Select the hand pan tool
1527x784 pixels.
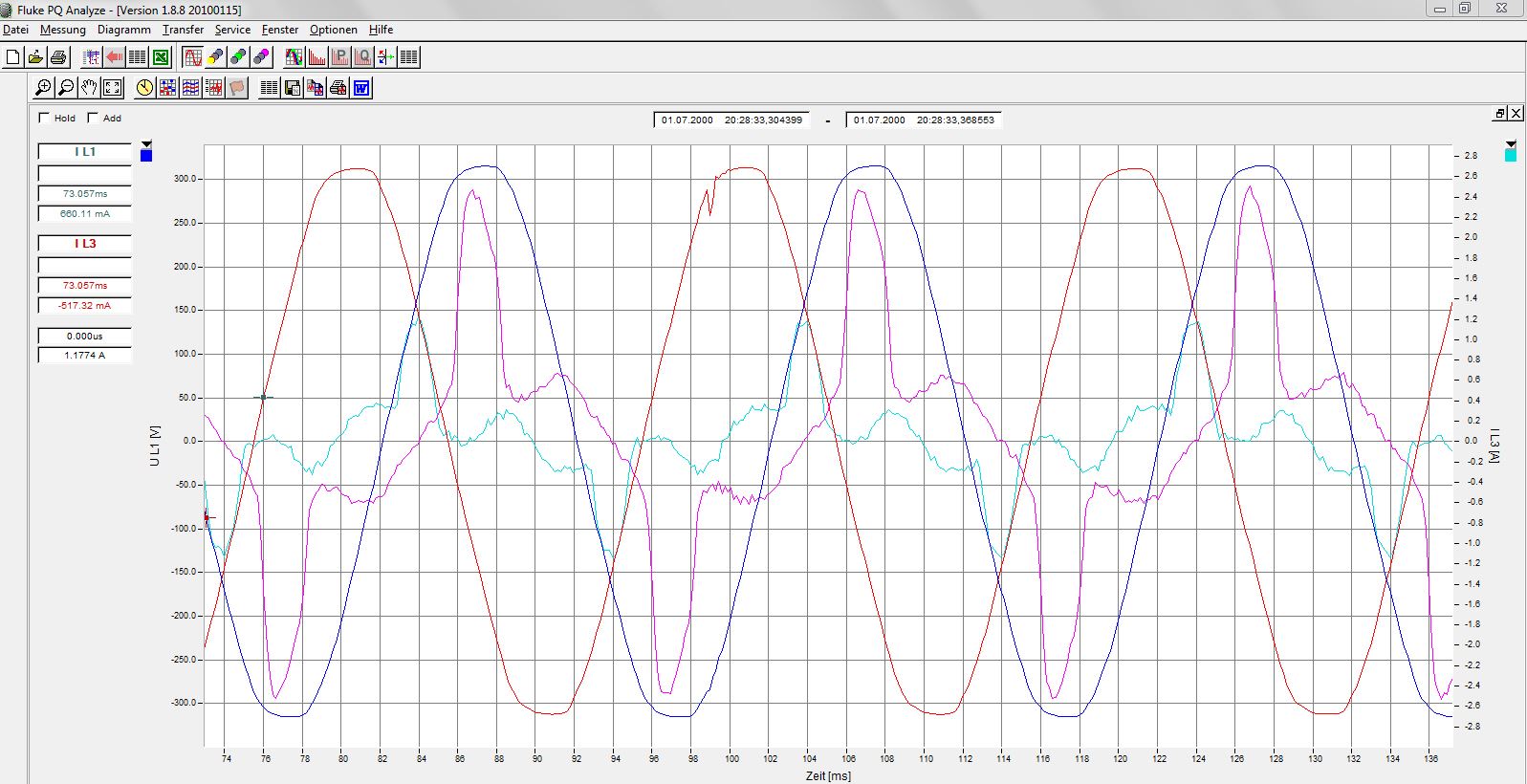pos(89,88)
